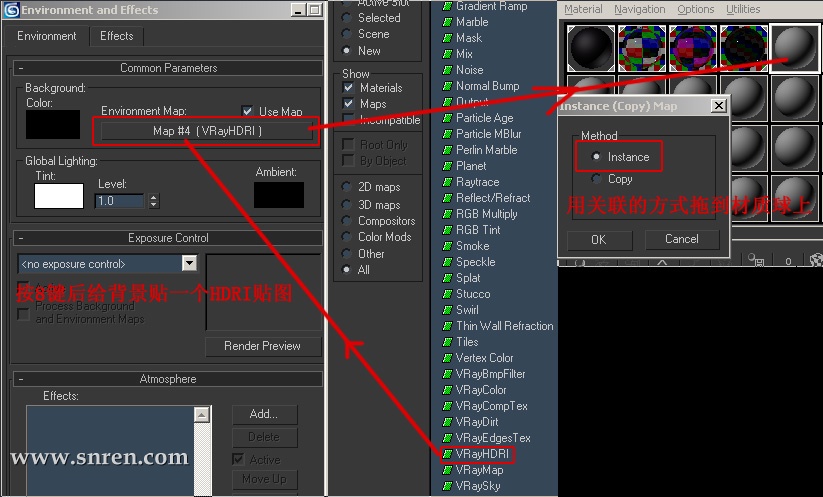Select the Mix map icon
The image size is (823, 497).
tap(447, 54)
